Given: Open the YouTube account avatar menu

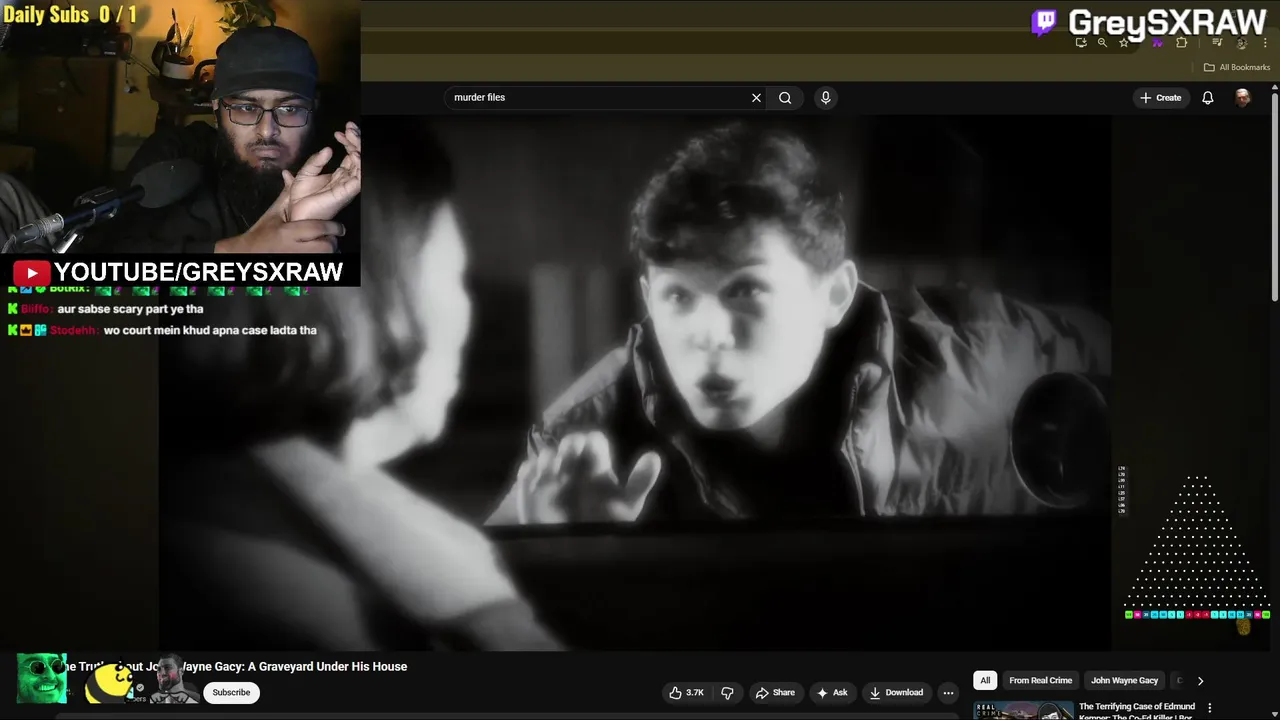Looking at the screenshot, I should [x=1242, y=97].
